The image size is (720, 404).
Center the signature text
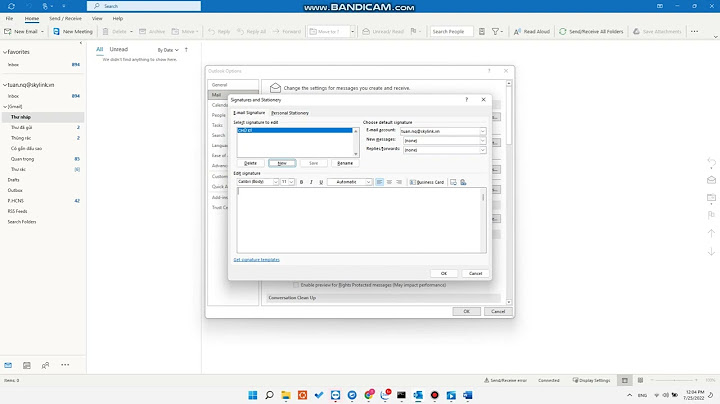click(x=389, y=182)
